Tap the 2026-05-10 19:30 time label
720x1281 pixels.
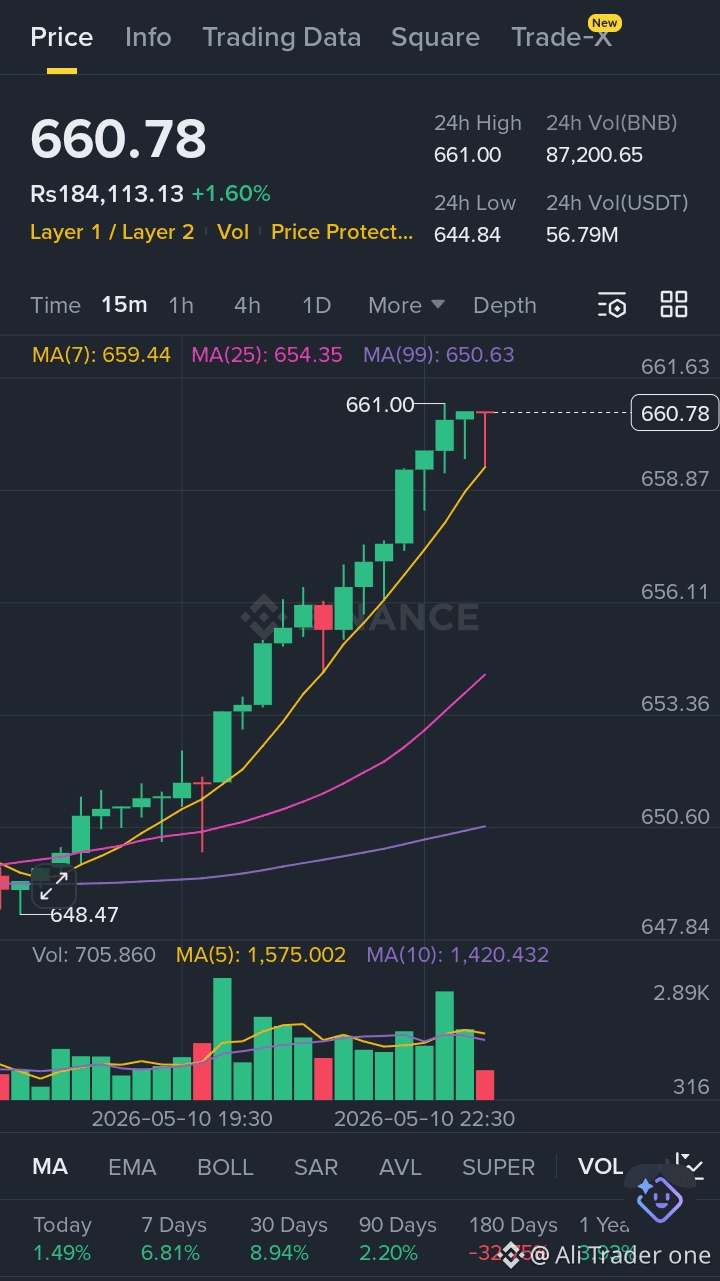[181, 1118]
